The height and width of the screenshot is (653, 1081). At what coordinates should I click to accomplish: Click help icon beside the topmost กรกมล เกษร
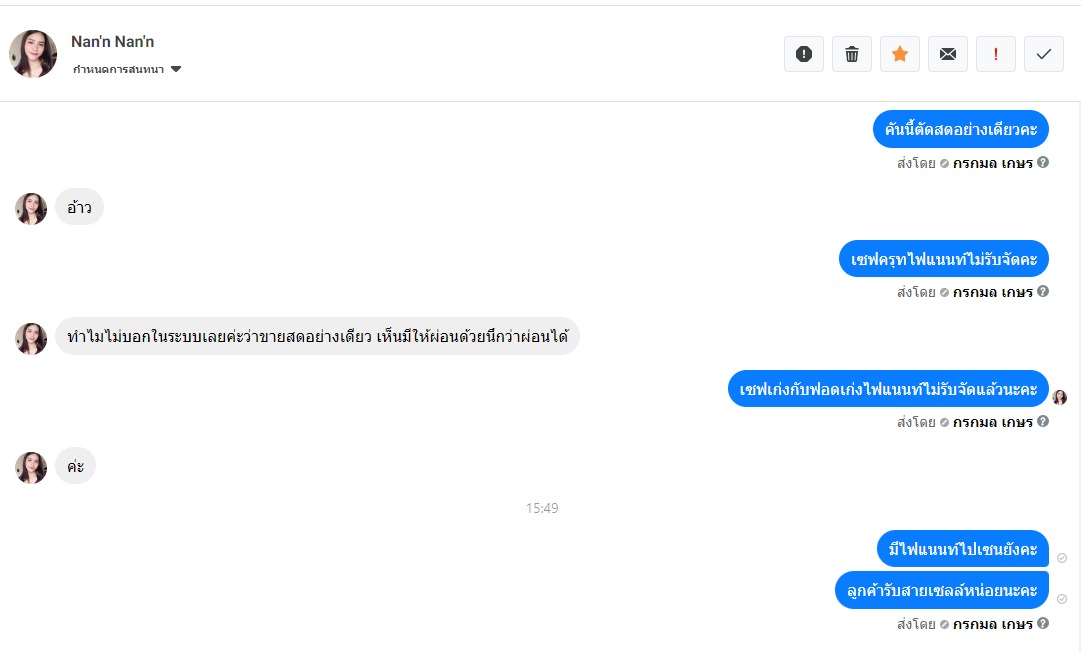[1043, 162]
